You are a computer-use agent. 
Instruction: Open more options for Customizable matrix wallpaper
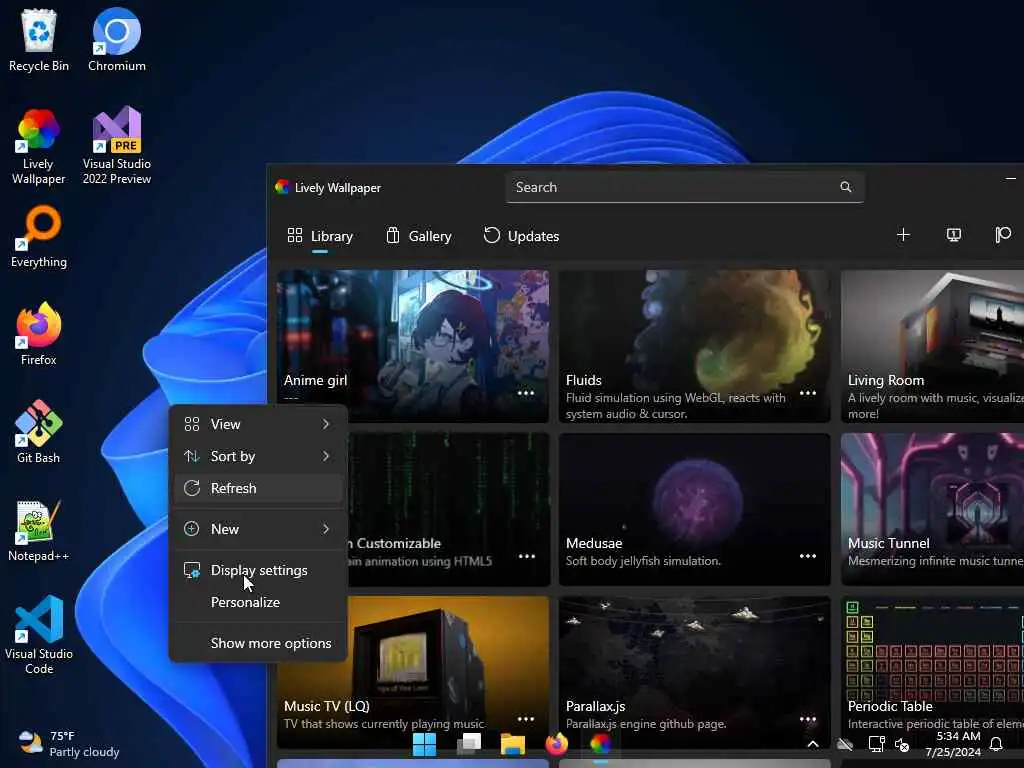pyautogui.click(x=526, y=556)
